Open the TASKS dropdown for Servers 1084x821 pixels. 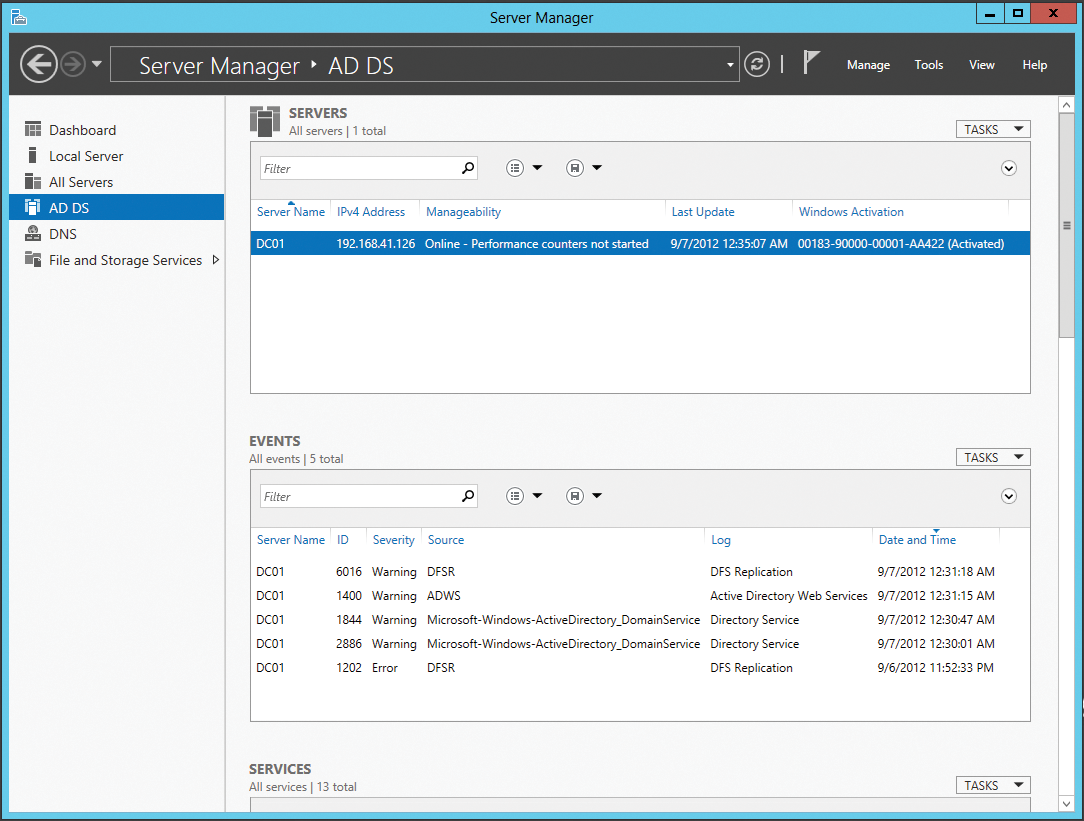click(992, 128)
